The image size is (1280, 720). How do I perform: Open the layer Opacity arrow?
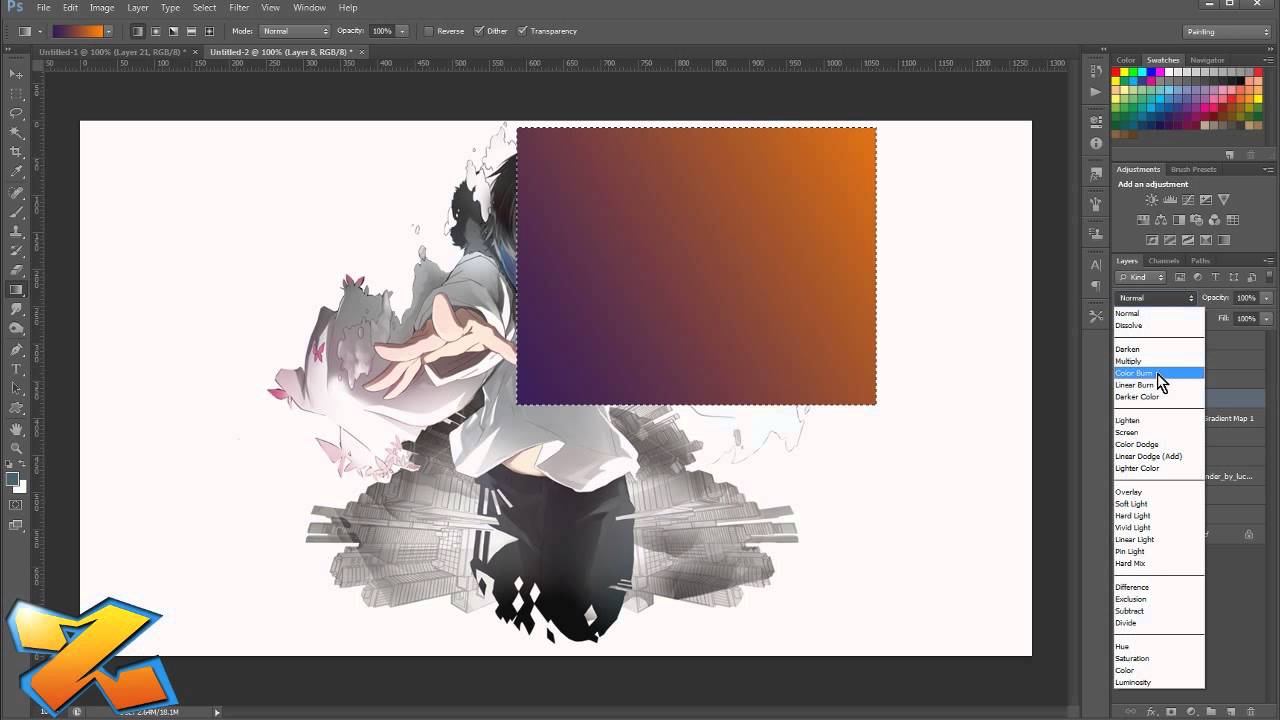(x=1266, y=298)
